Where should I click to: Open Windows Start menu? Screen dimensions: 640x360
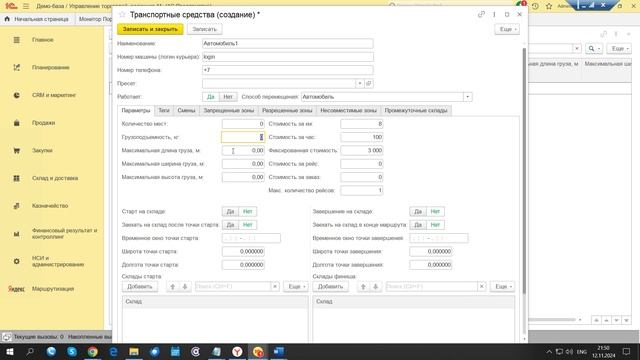[9, 351]
